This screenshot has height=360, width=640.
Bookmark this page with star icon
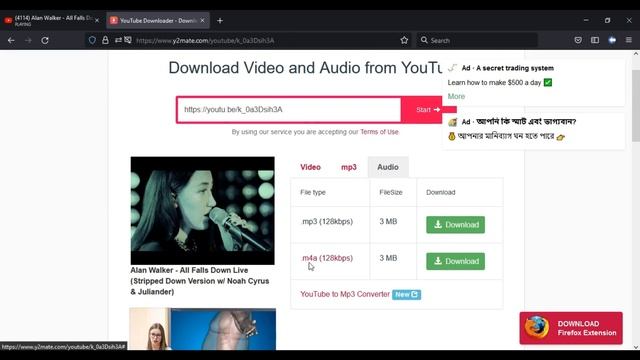(x=404, y=40)
